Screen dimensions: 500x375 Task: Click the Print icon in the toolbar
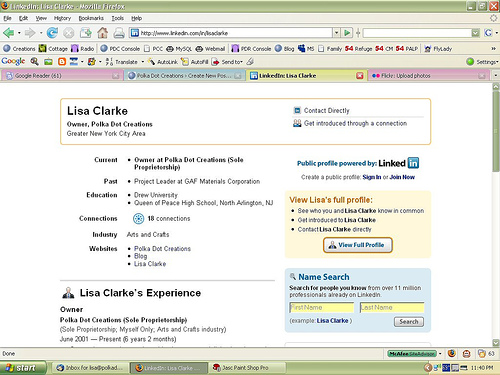(x=119, y=33)
